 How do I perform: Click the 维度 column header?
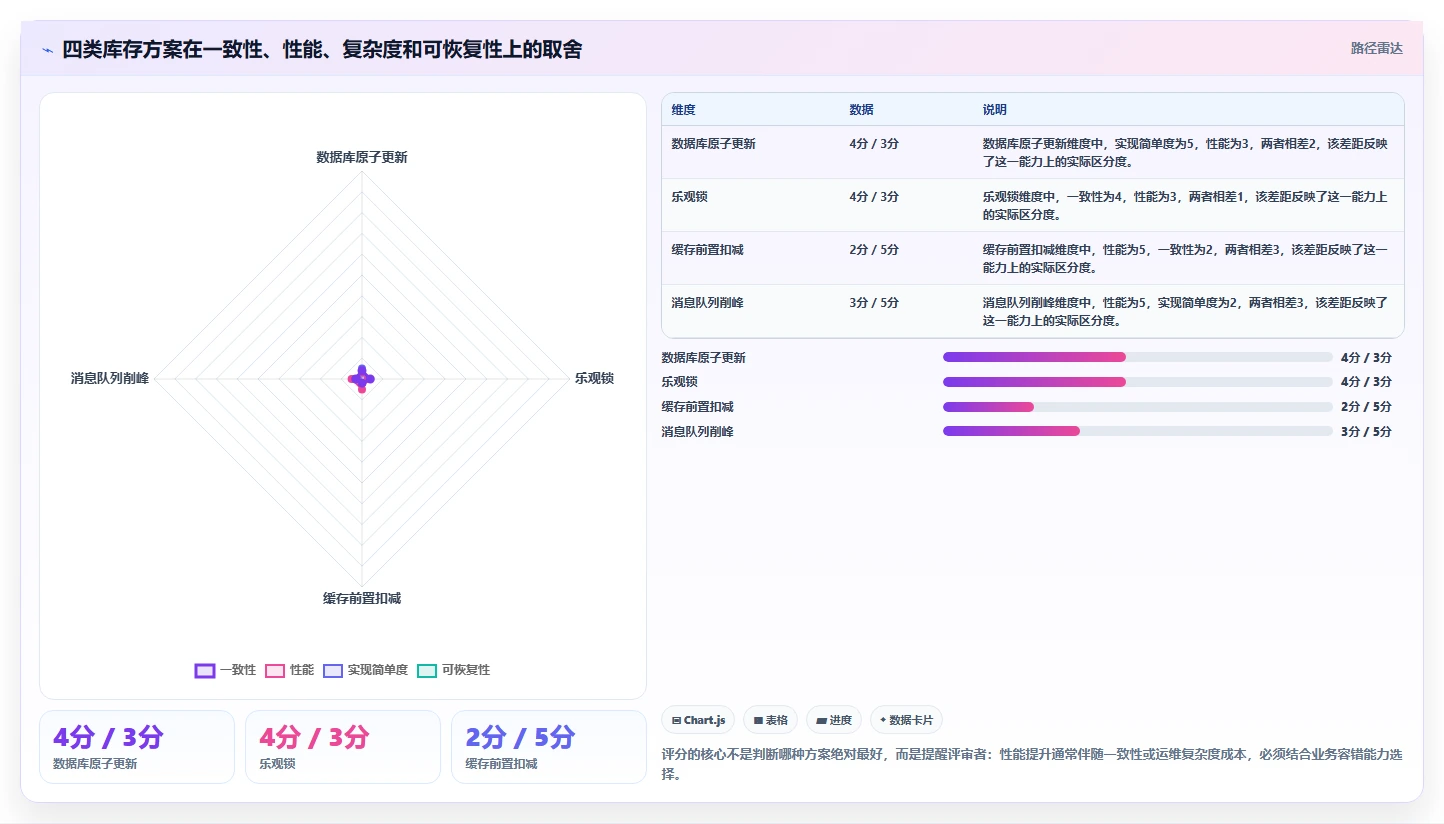coord(684,109)
